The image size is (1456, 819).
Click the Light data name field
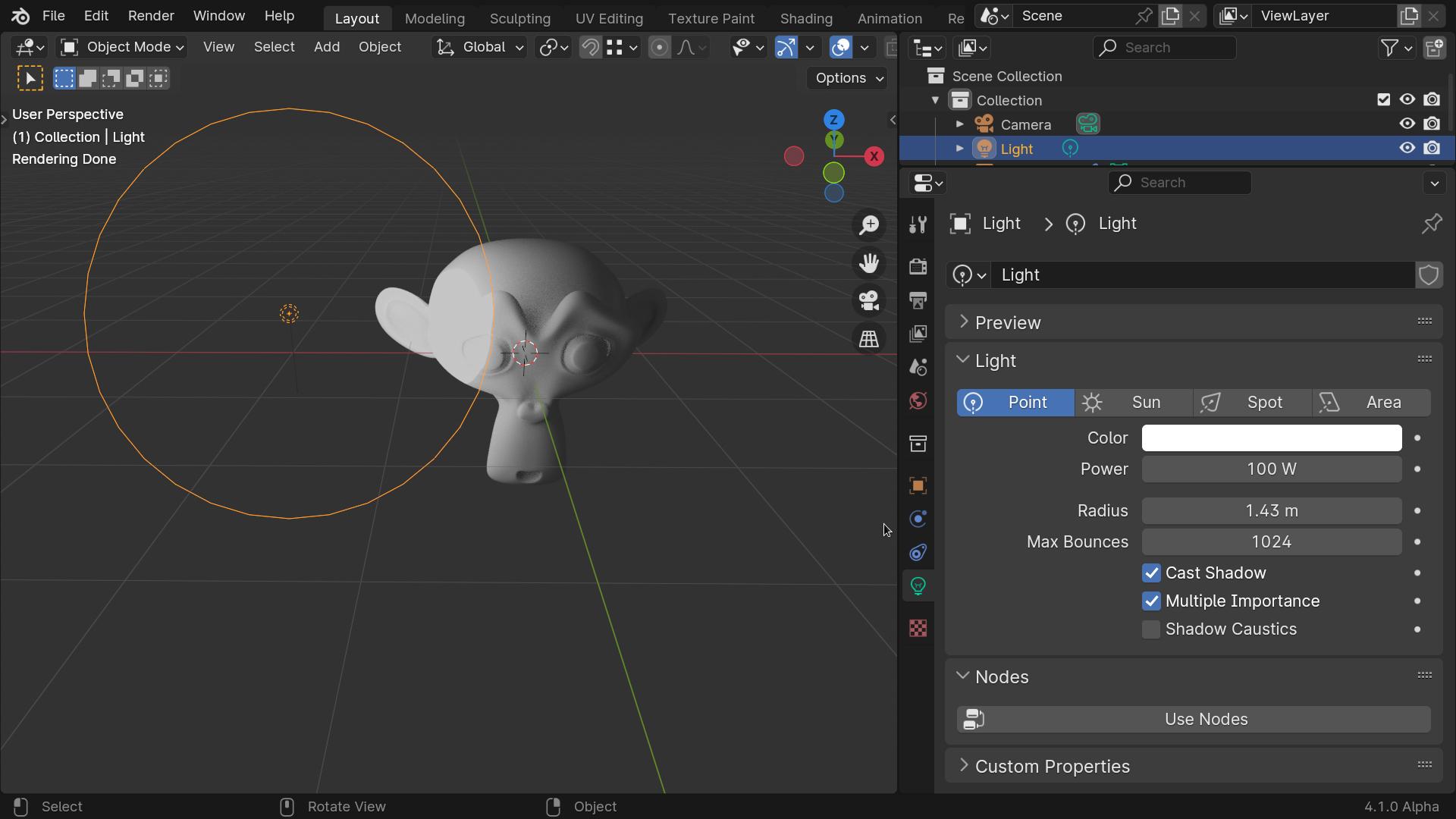click(1203, 275)
